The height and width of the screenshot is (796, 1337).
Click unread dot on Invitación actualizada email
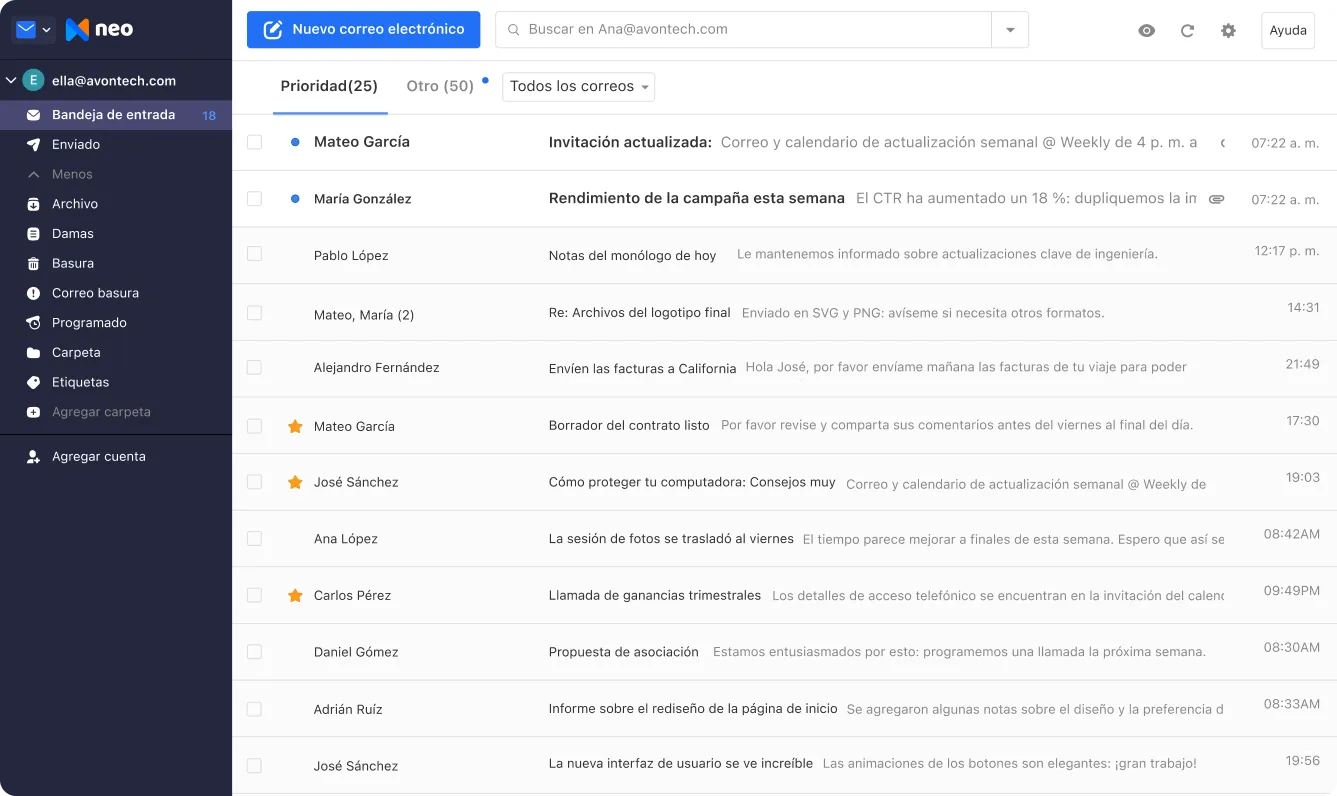click(295, 143)
